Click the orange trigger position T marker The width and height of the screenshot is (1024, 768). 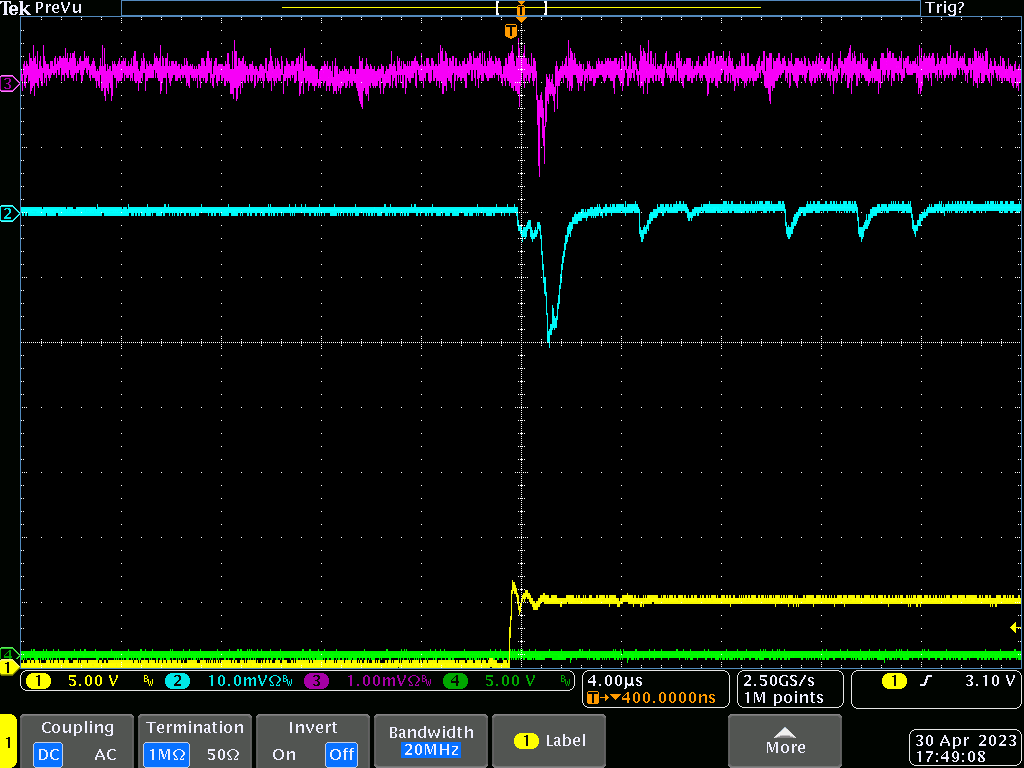(x=511, y=32)
